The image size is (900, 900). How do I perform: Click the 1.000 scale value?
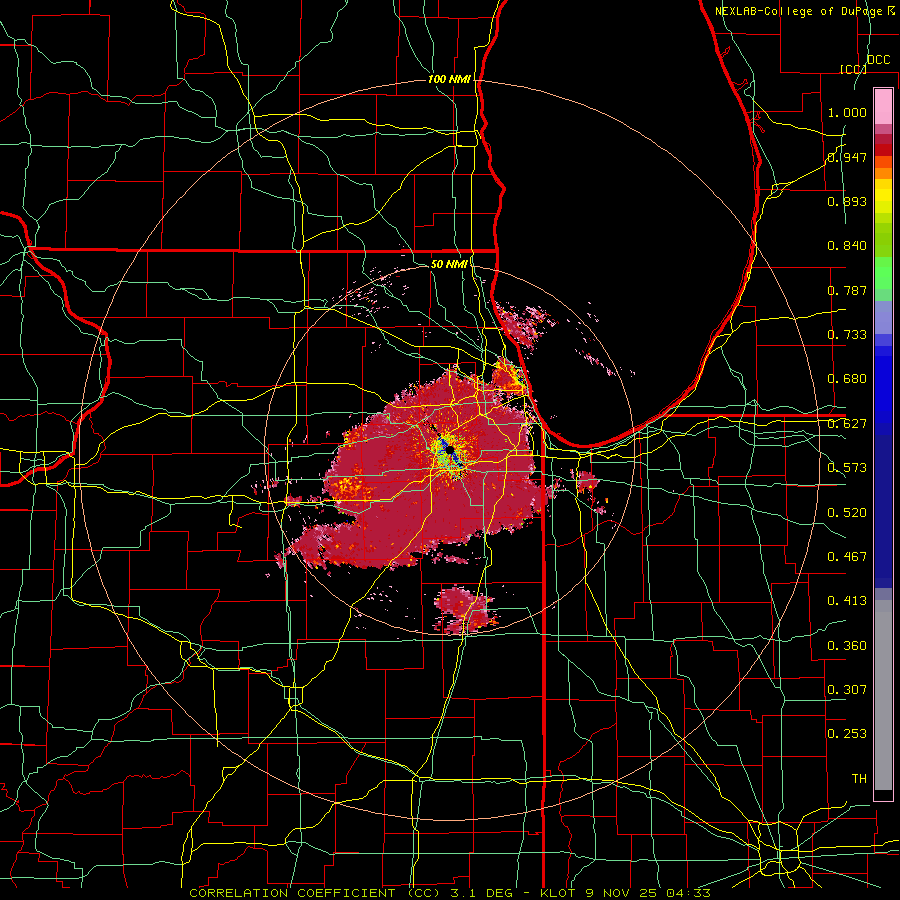847,112
